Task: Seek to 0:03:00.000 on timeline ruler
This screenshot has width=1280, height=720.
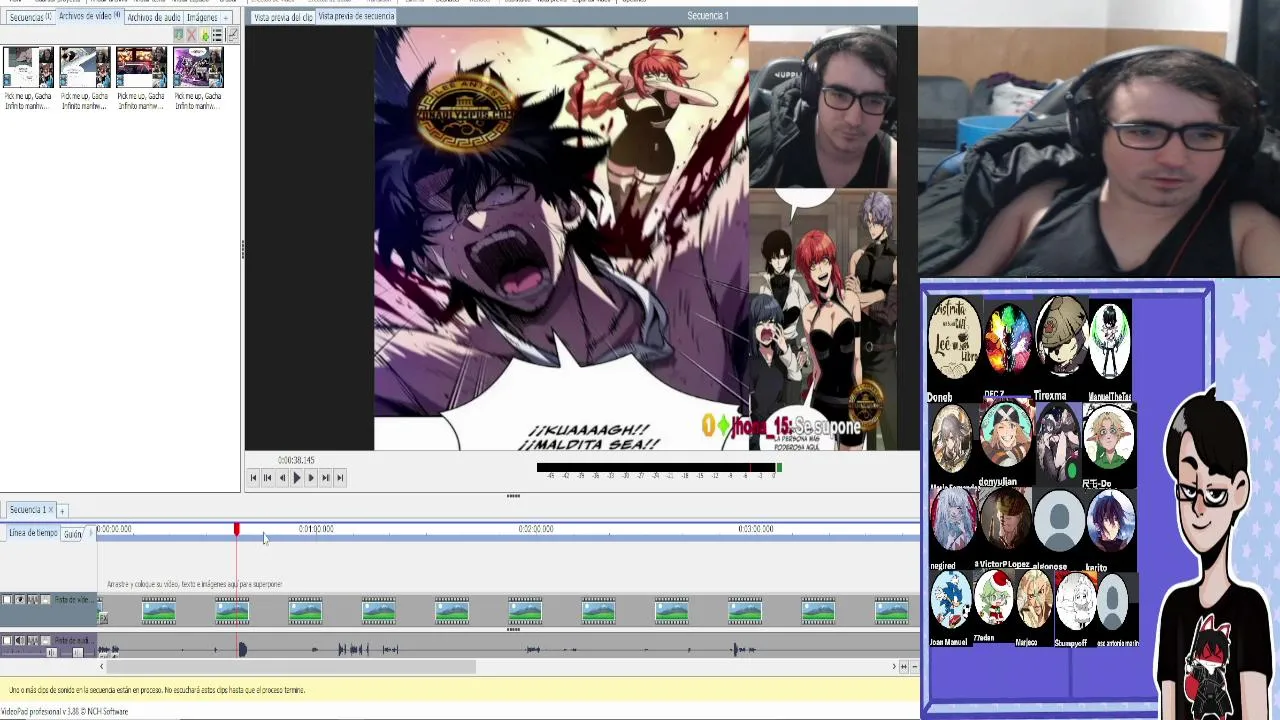Action: 756,529
